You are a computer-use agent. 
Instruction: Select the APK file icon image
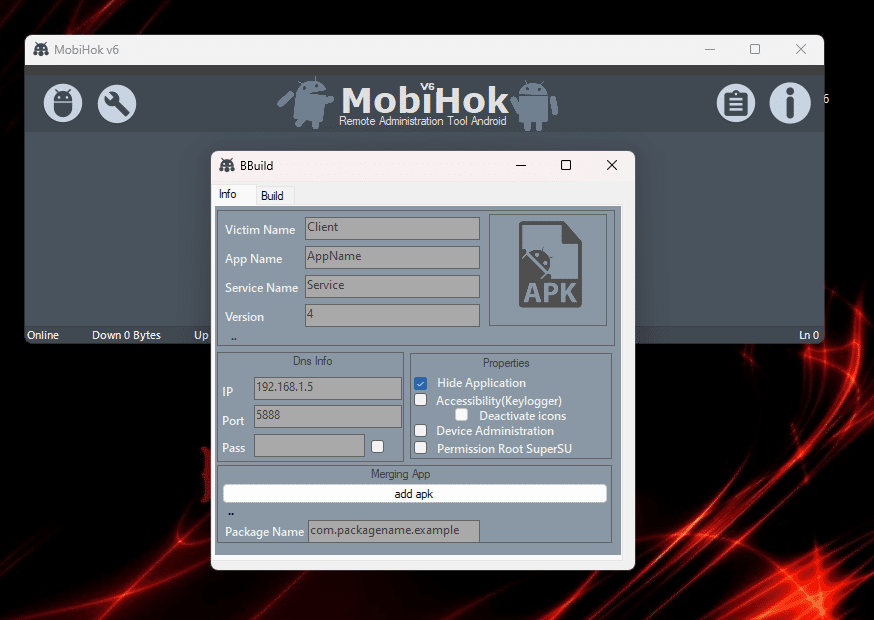point(549,264)
